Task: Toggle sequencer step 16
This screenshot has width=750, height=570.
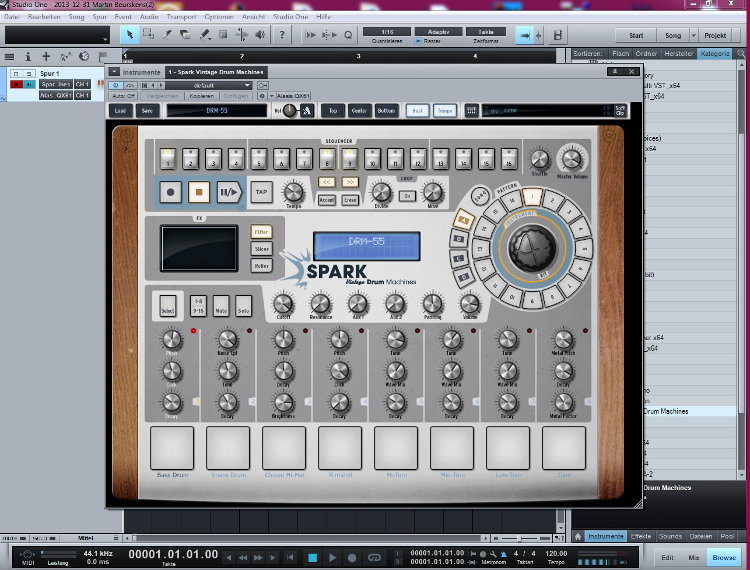Action: coord(509,158)
